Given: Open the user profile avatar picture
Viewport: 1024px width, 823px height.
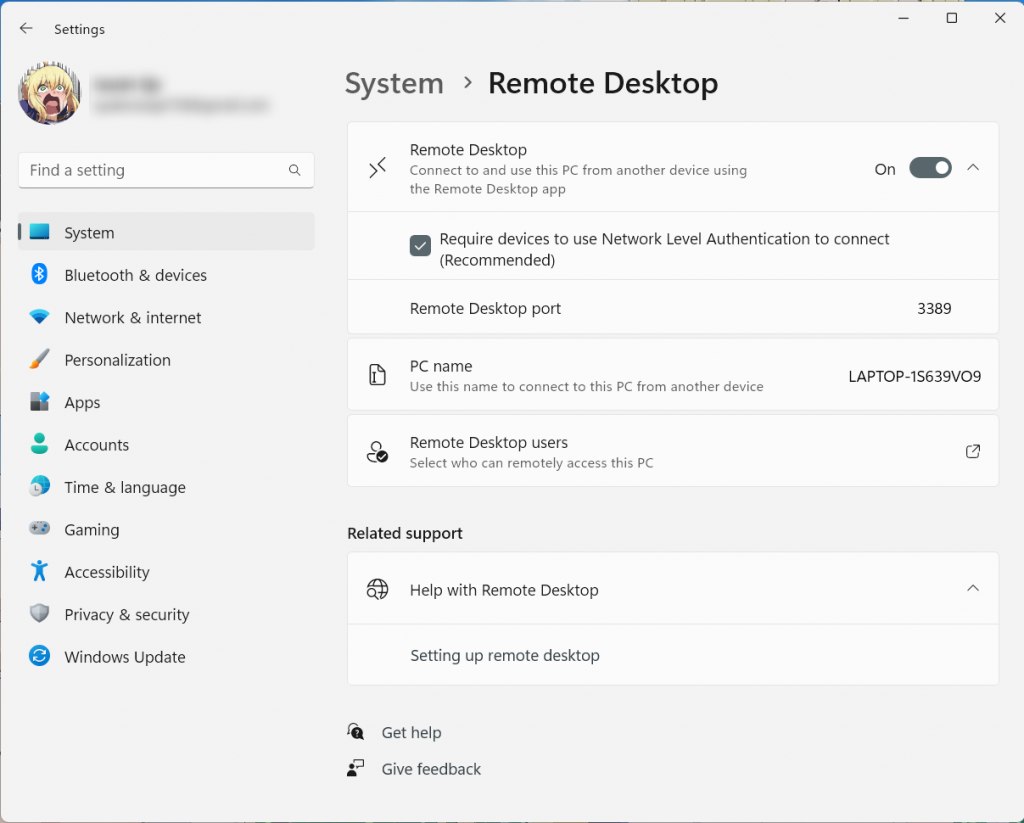Looking at the screenshot, I should [50, 93].
